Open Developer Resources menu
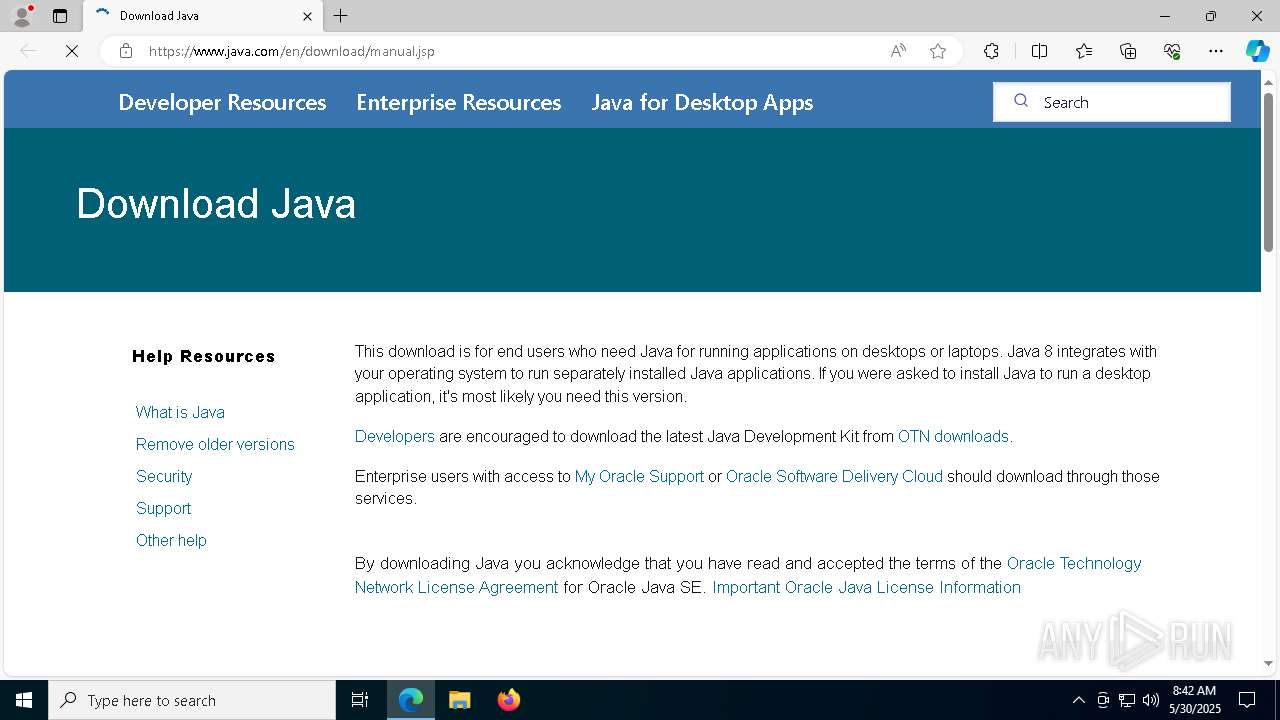1280x720 pixels. [222, 102]
